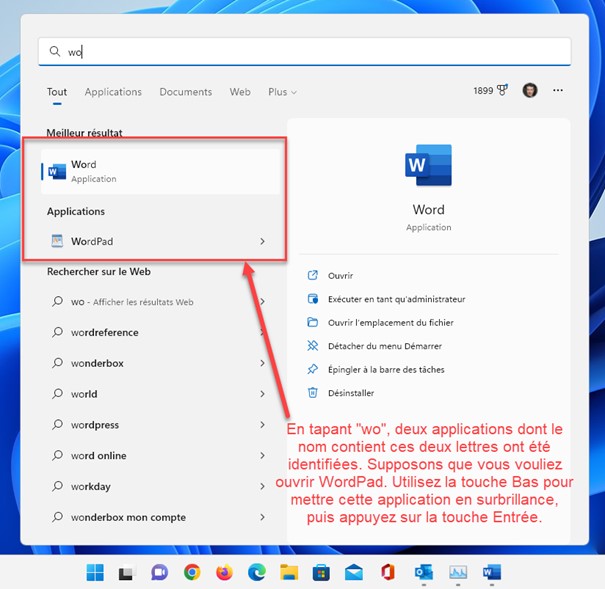Click the Windows Start button
Screen dimensions: 605x589
[x=95, y=573]
